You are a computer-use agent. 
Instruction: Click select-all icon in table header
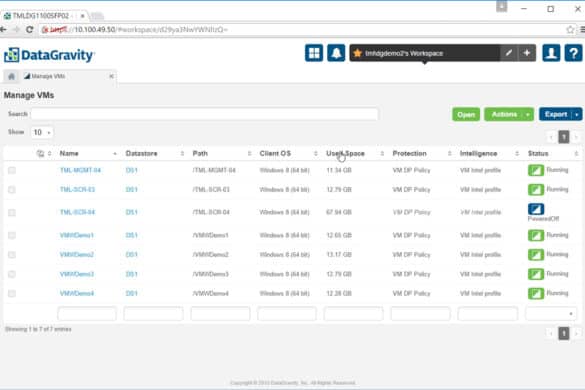pyautogui.click(x=40, y=153)
